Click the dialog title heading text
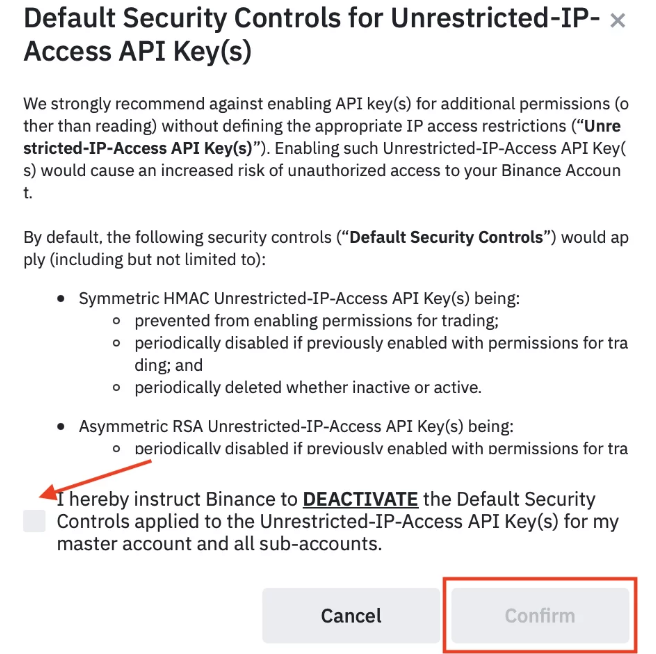656x654 pixels. click(x=310, y=34)
